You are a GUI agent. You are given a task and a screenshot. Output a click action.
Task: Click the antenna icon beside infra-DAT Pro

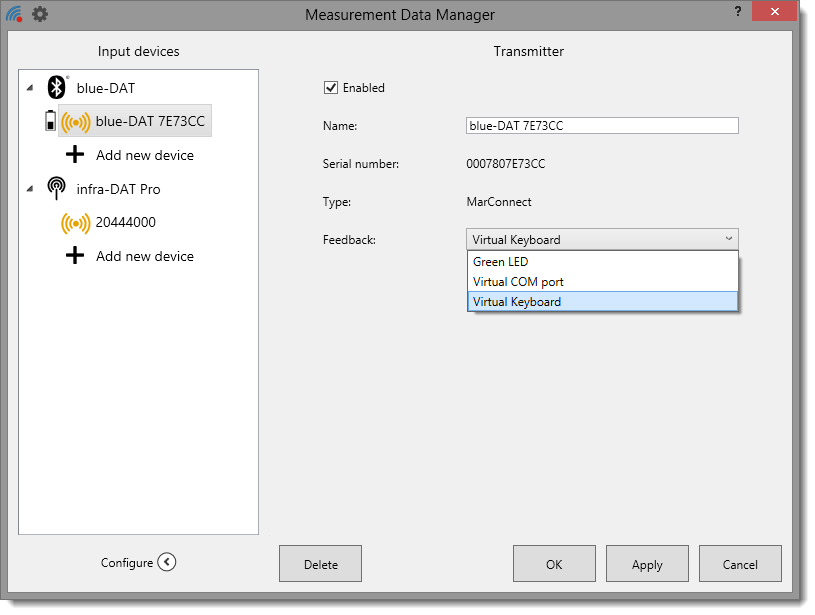(x=56, y=189)
